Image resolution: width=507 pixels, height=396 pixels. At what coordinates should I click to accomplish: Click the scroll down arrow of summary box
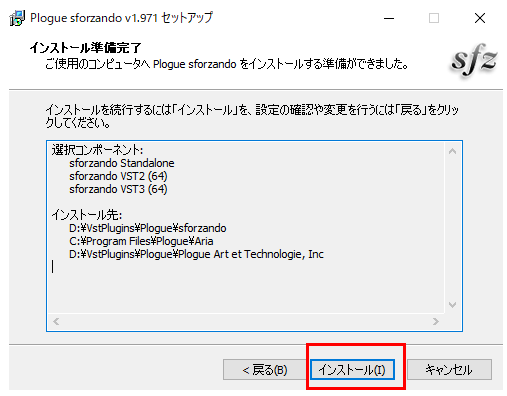click(x=452, y=304)
